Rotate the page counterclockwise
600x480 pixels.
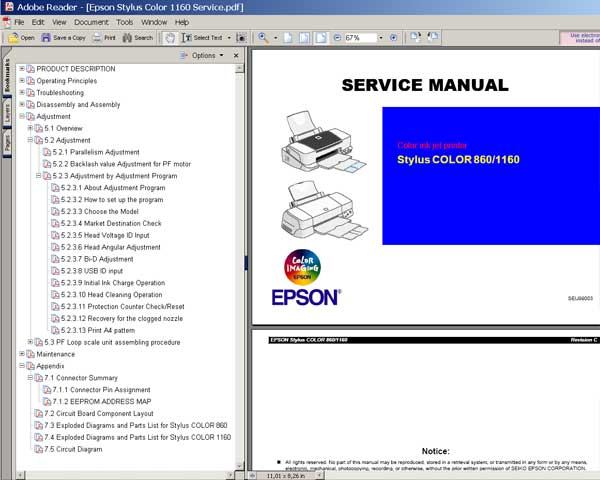coord(433,37)
